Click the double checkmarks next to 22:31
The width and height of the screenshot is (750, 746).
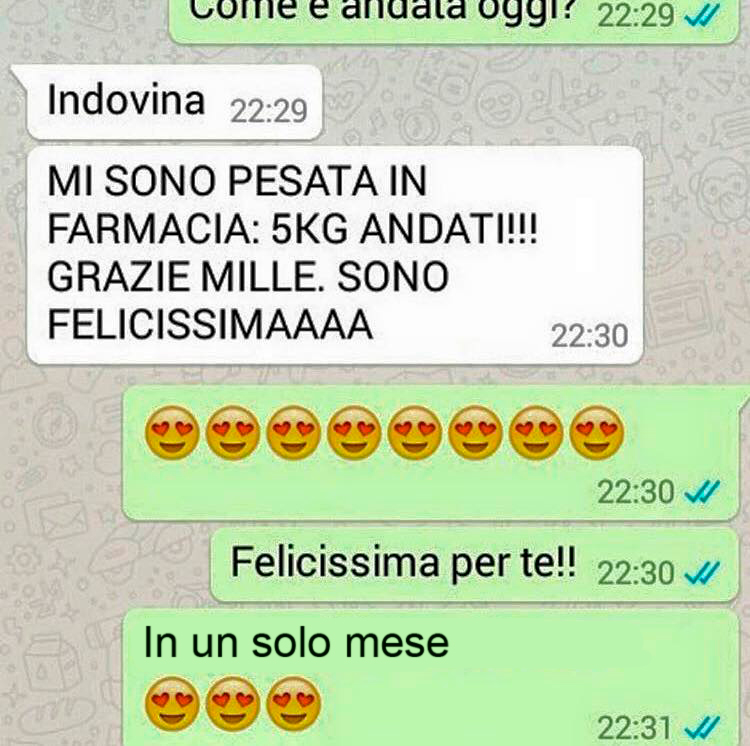point(702,729)
